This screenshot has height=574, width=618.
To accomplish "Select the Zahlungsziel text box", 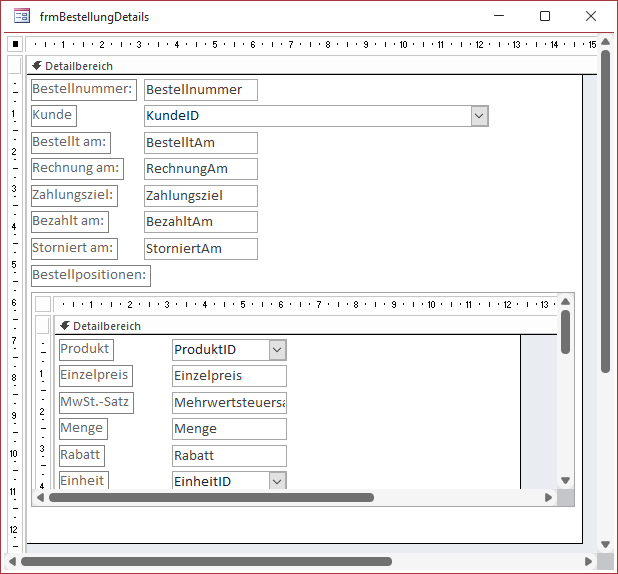I will tap(200, 196).
